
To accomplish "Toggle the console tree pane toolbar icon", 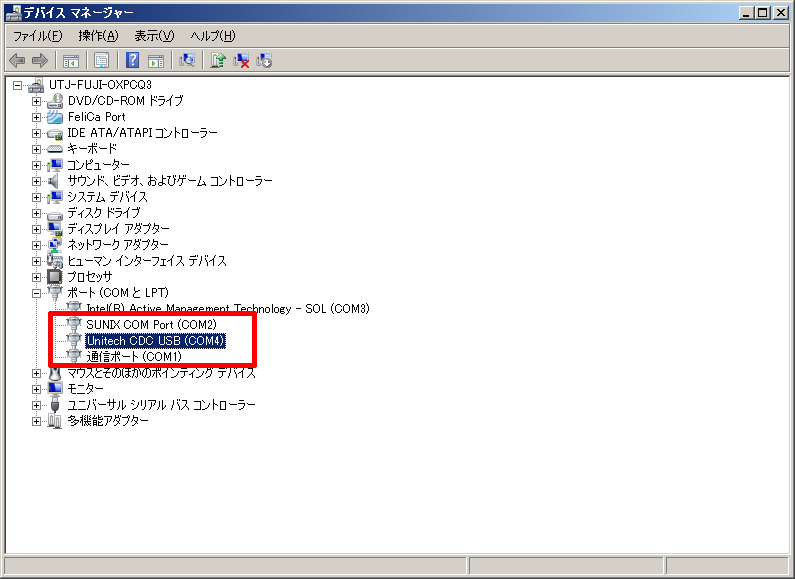I will pyautogui.click(x=70, y=61).
